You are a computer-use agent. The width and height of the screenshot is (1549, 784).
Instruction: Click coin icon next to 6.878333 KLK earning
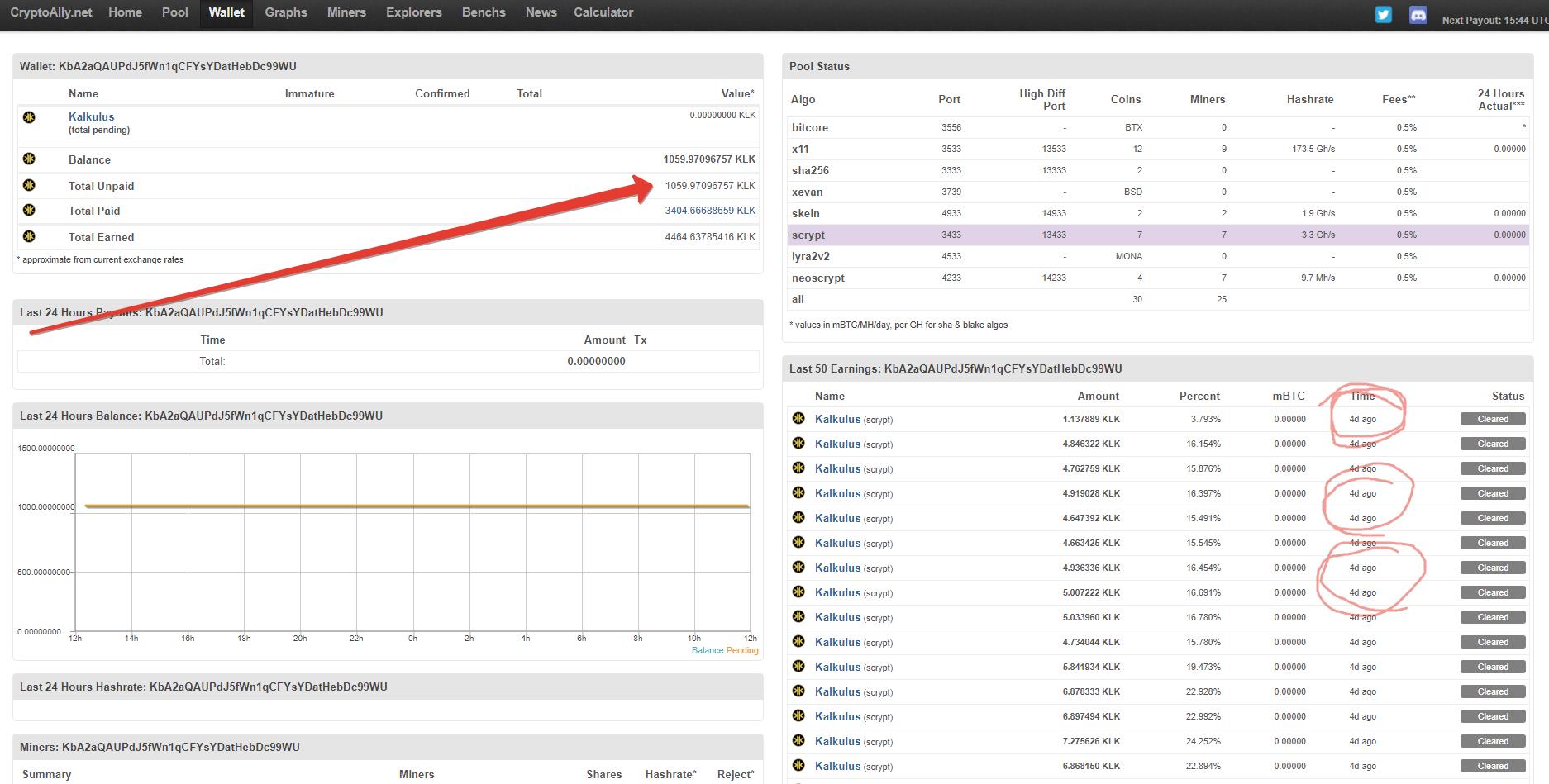[798, 691]
